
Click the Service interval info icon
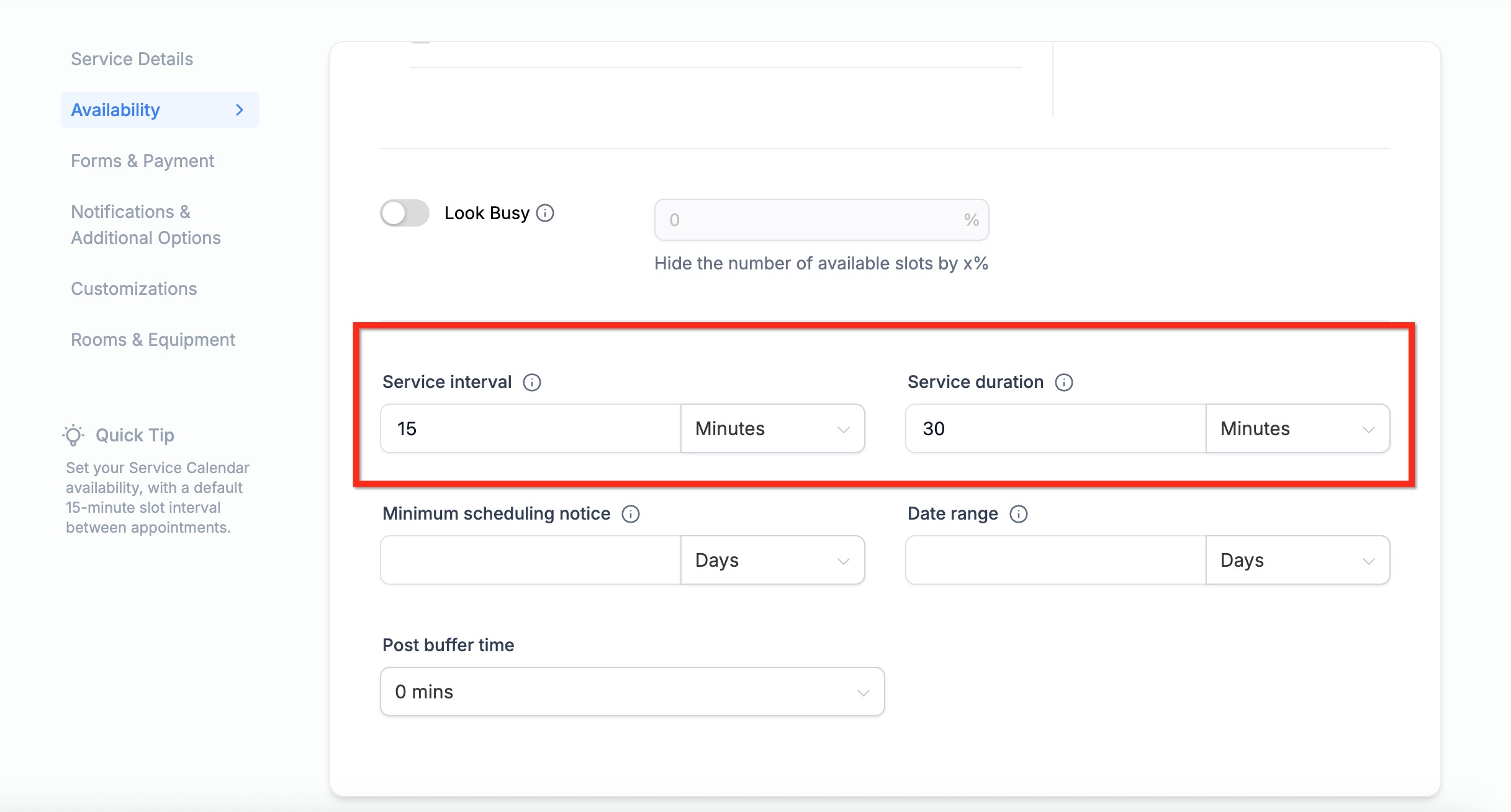[x=532, y=382]
